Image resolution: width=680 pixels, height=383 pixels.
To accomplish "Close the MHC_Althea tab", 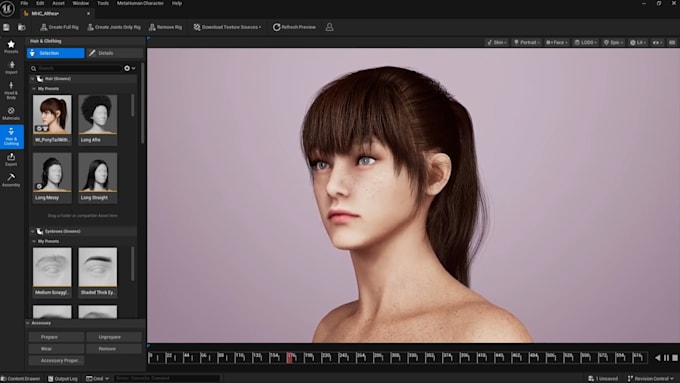I will point(88,14).
